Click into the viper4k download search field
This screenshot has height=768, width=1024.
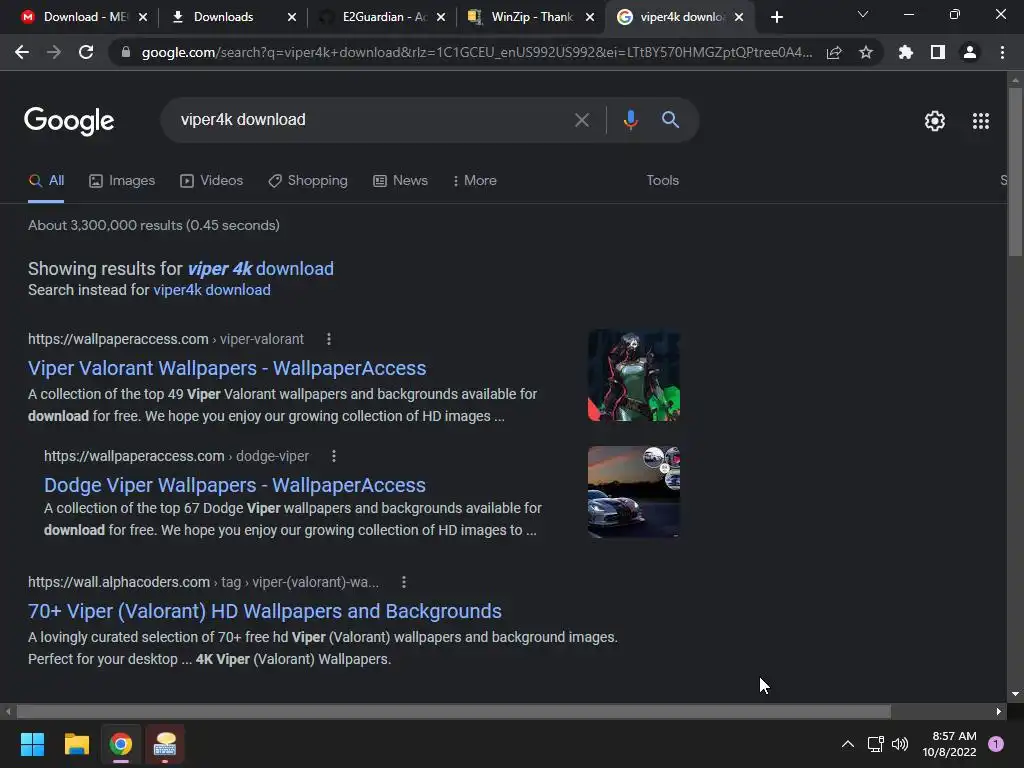pos(366,120)
